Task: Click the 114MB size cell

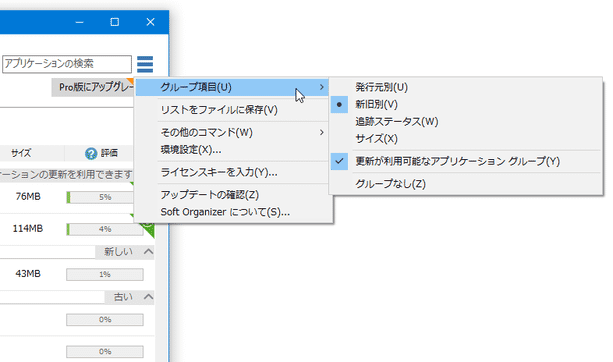Action: tap(27, 229)
